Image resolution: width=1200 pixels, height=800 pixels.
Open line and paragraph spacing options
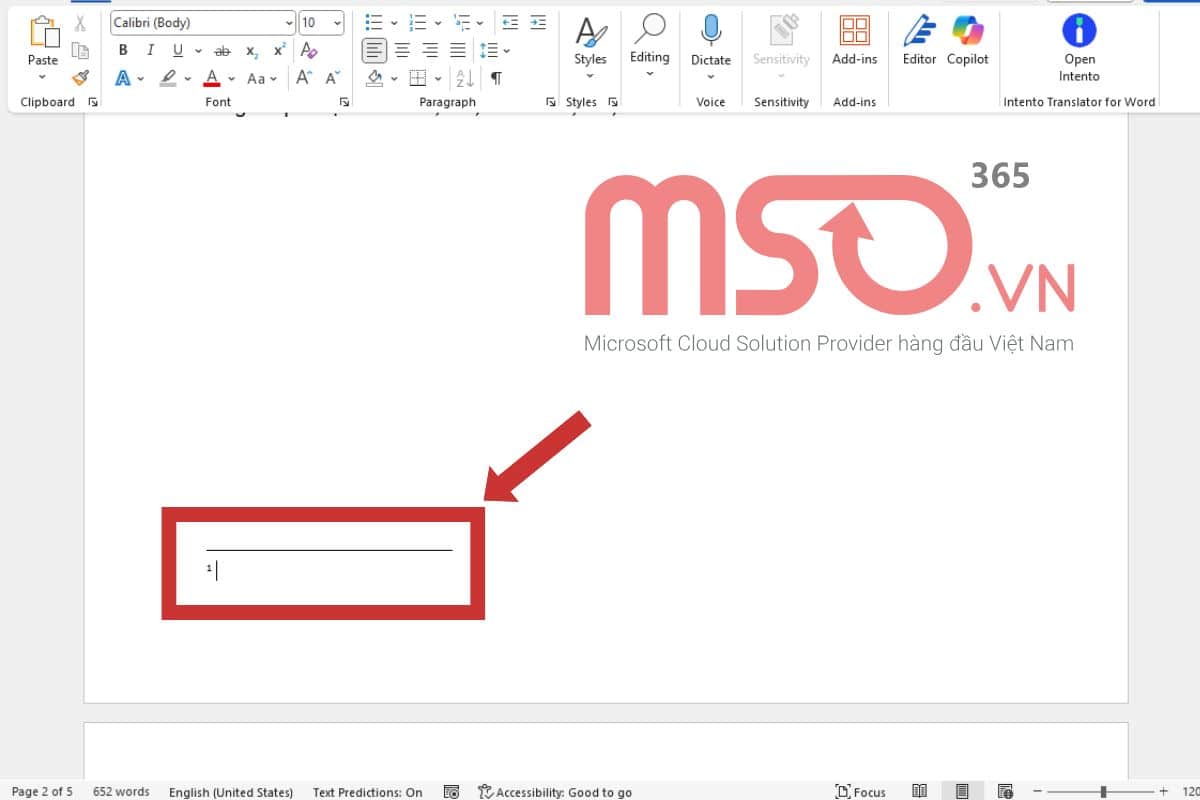pyautogui.click(x=489, y=50)
